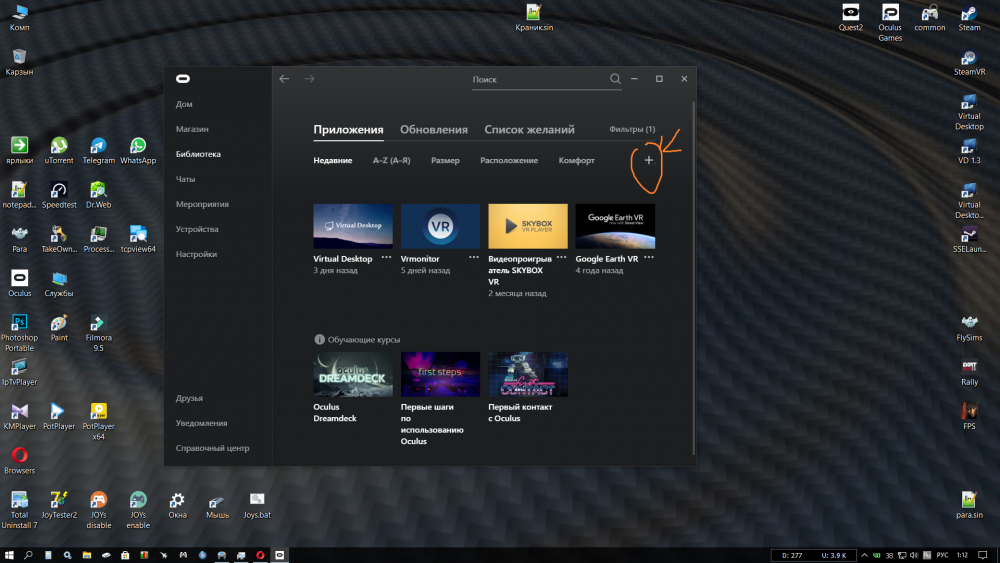
Task: Open the three-dot menu for Vrmonitor
Action: click(473, 258)
